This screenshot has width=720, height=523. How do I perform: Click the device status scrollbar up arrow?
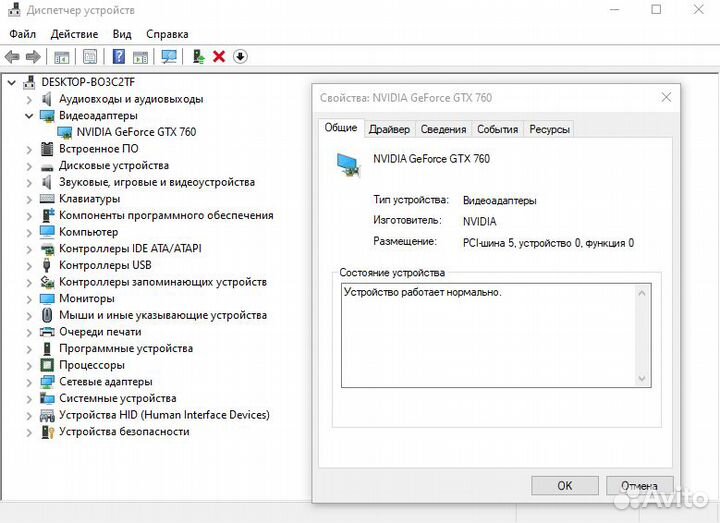tap(642, 292)
